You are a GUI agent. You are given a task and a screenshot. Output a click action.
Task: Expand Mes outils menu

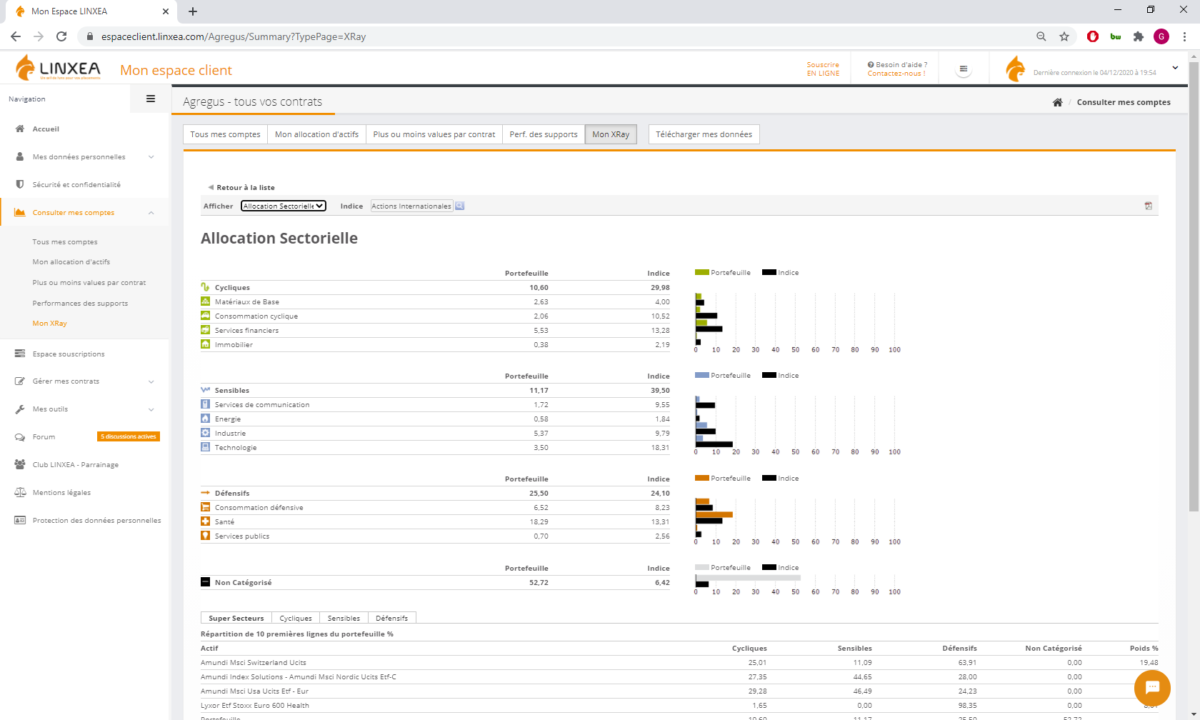[x=86, y=409]
